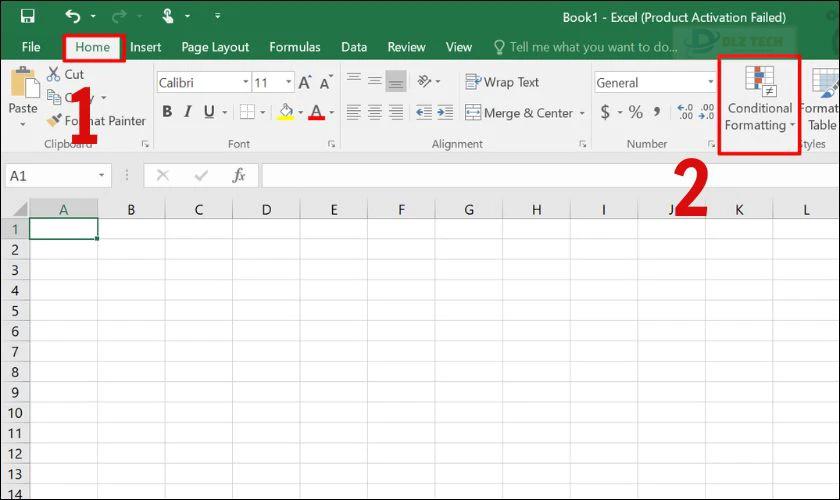This screenshot has width=840, height=500.
Task: Click Align Left icon
Action: (x=354, y=112)
